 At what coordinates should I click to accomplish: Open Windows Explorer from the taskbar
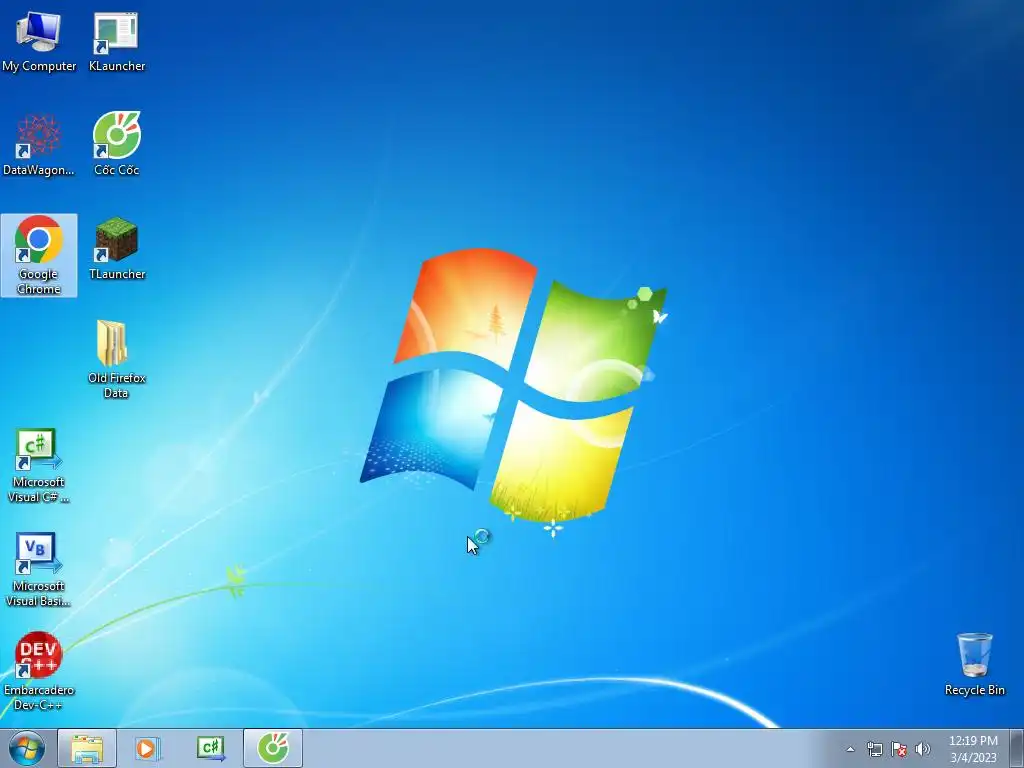coord(87,748)
